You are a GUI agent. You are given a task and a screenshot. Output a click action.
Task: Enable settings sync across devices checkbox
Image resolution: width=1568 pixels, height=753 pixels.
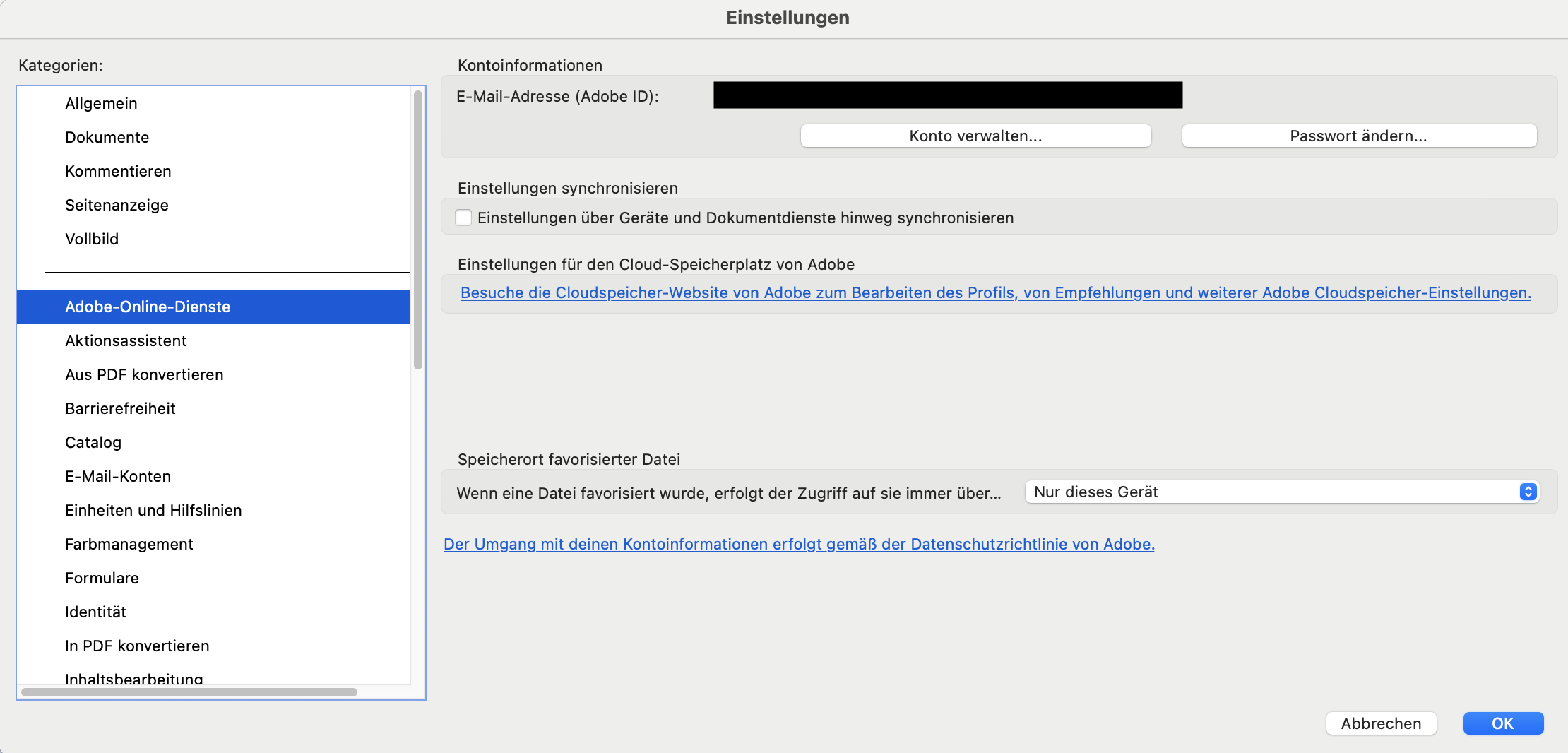tap(463, 218)
